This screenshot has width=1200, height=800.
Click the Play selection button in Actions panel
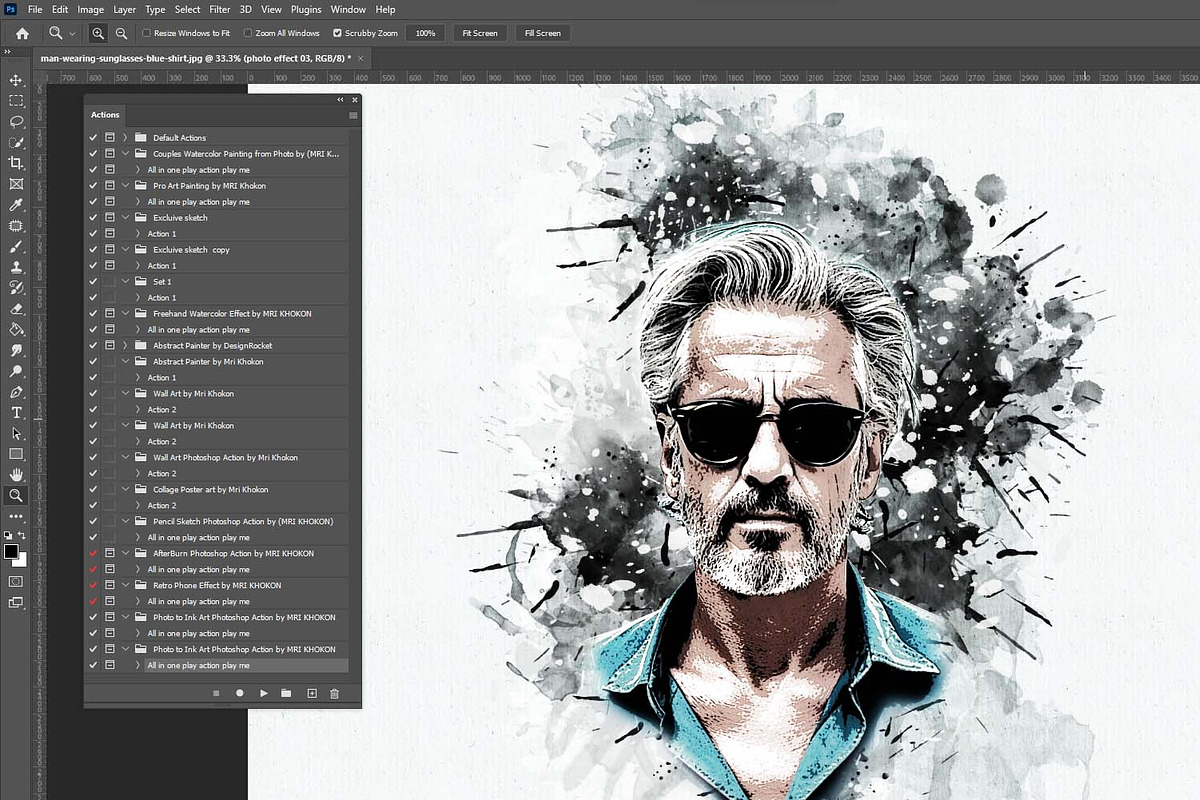click(x=264, y=693)
